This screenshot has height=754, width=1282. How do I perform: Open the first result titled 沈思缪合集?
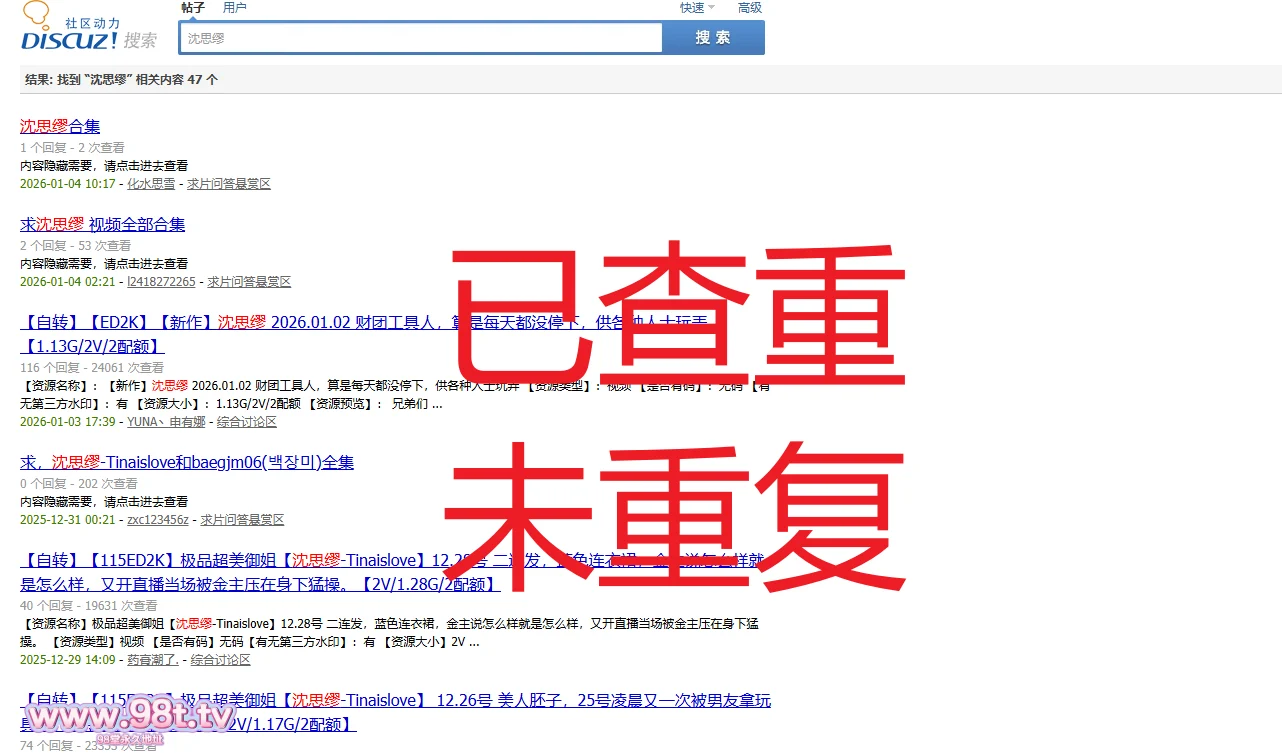(x=60, y=126)
